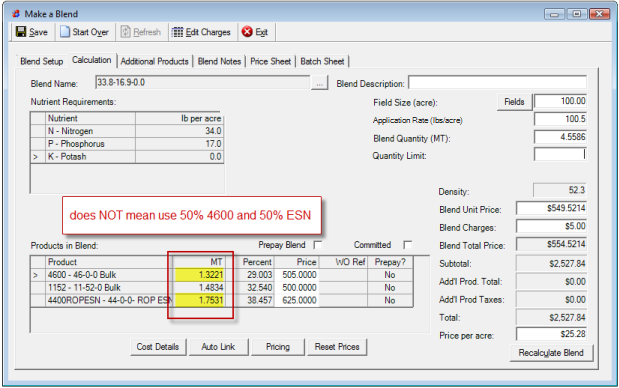Image resolution: width=619 pixels, height=388 pixels.
Task: Click the Blend Description input field
Action: point(497,83)
